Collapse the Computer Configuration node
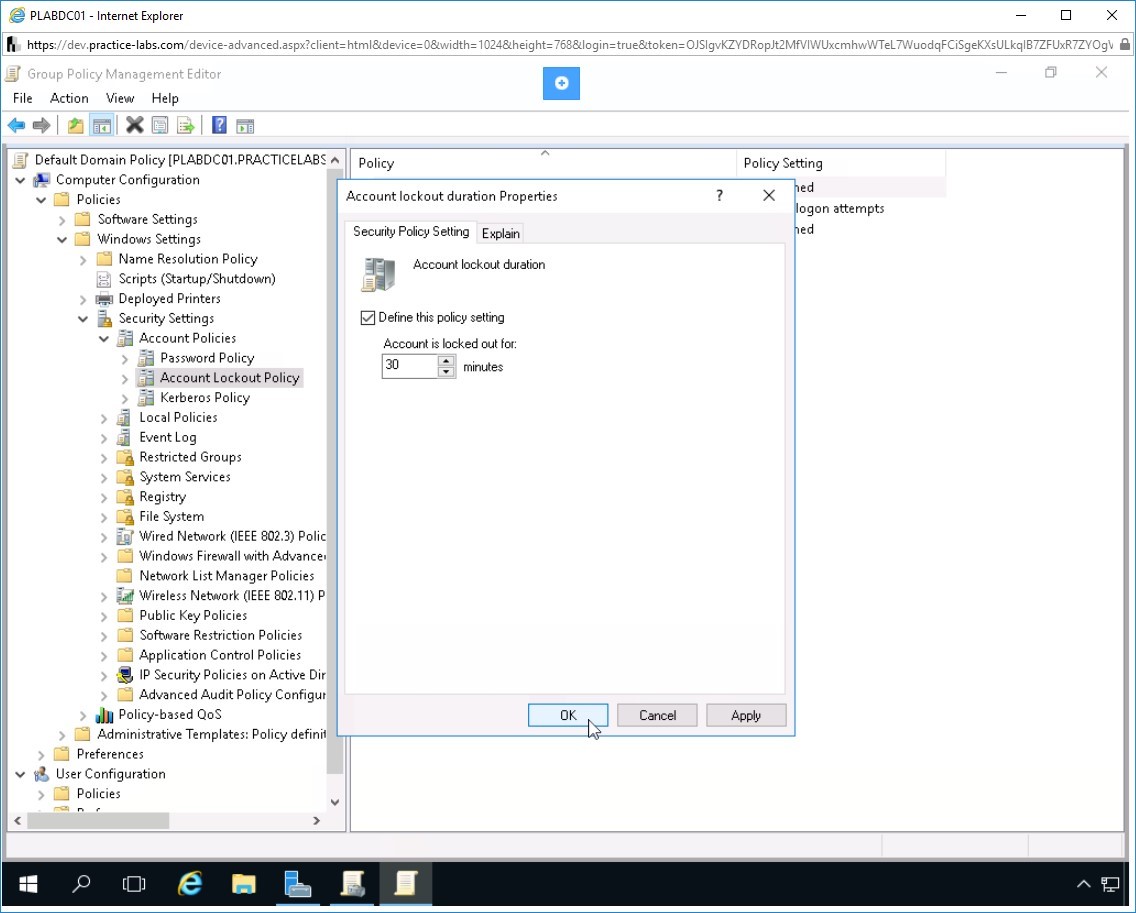1136x913 pixels. pos(20,180)
